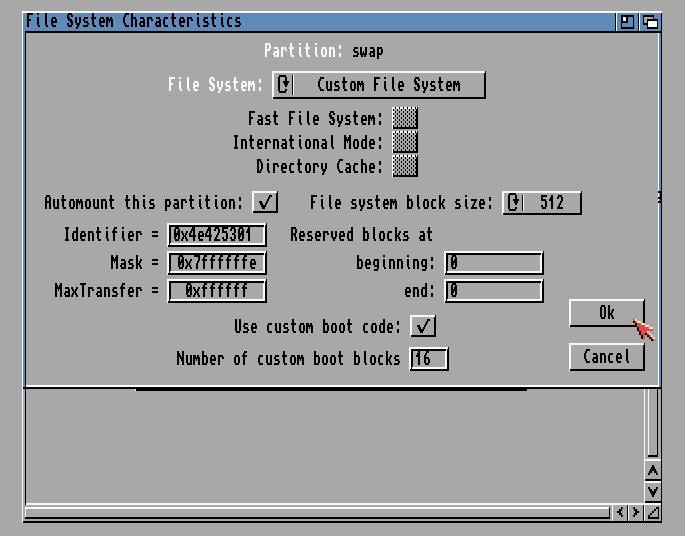Disable Use custom boot code checkbox
685x536 pixels.
tap(424, 326)
